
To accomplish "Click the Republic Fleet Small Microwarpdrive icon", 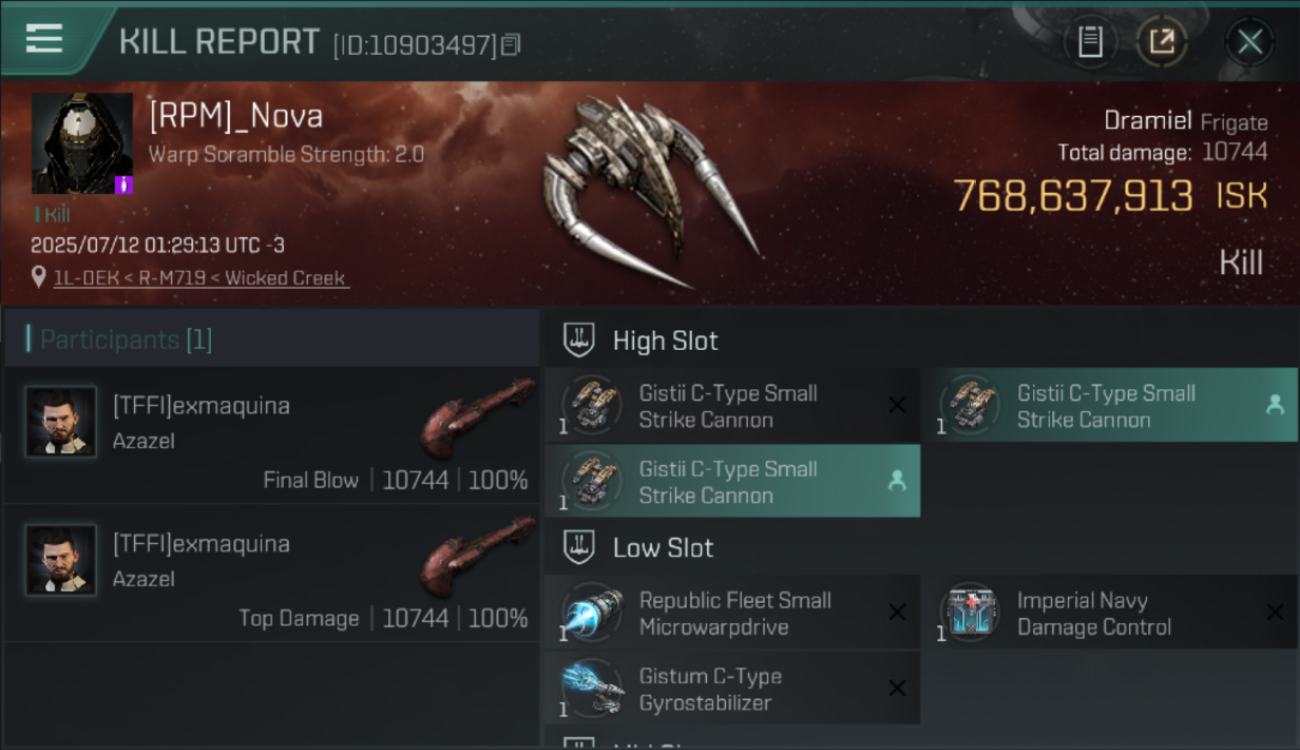I will 592,612.
